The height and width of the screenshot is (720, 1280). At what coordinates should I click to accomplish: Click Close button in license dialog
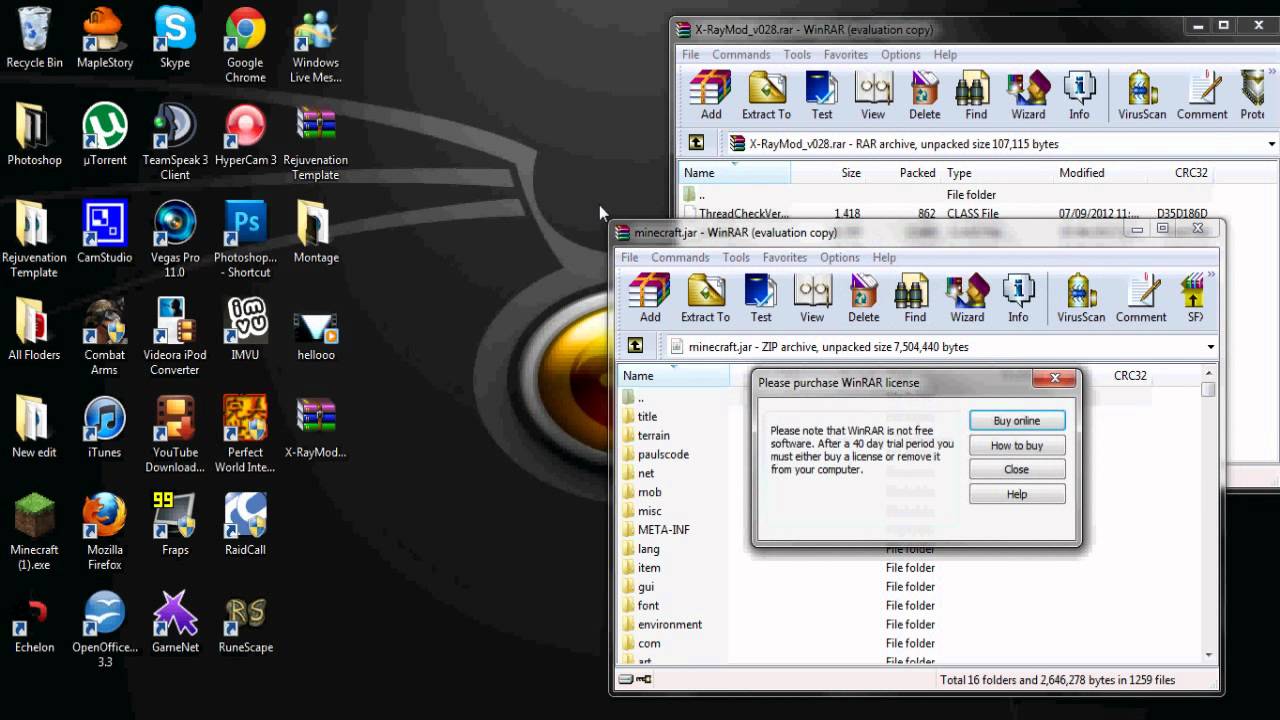click(x=1017, y=469)
